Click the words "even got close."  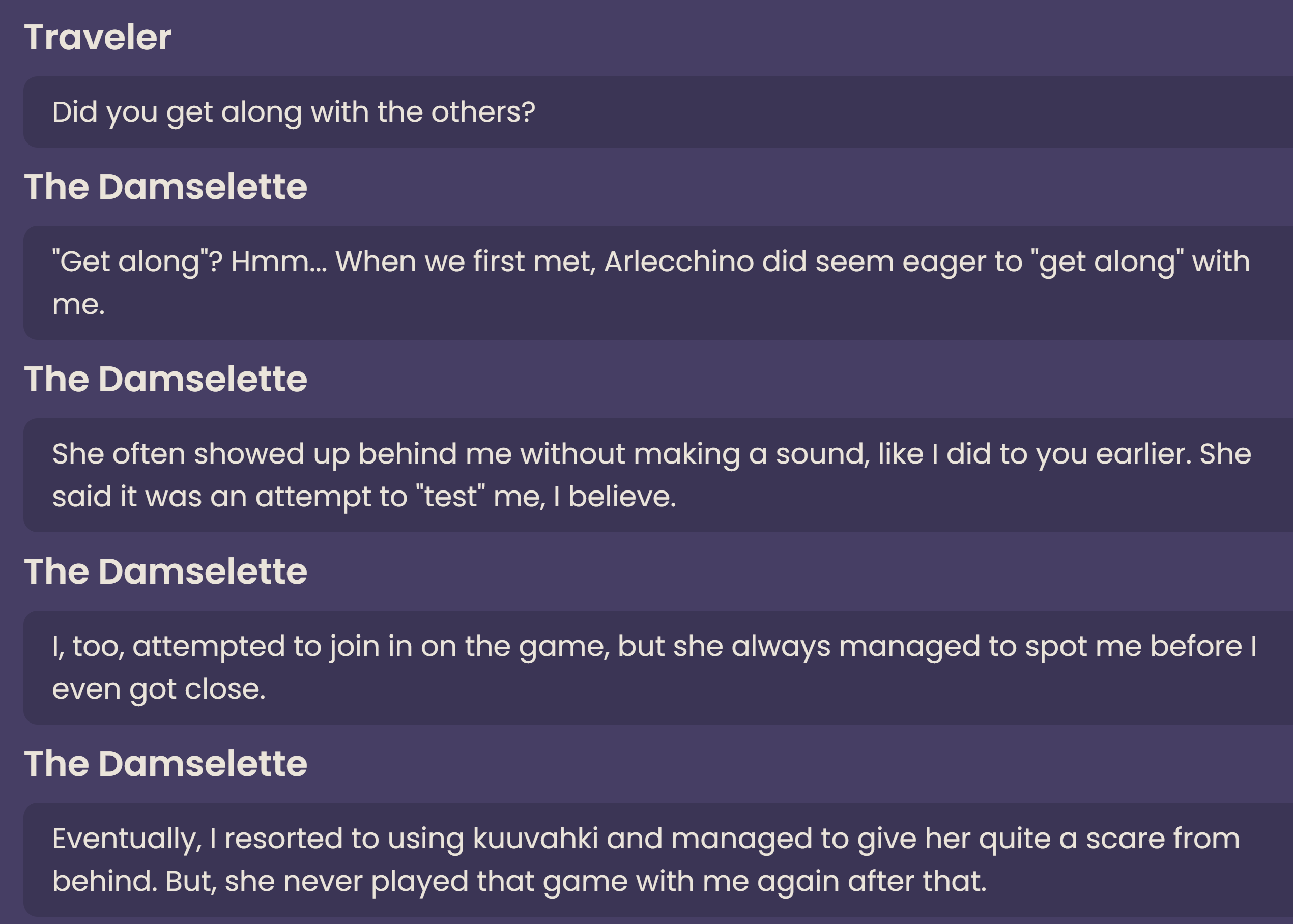[x=159, y=689]
